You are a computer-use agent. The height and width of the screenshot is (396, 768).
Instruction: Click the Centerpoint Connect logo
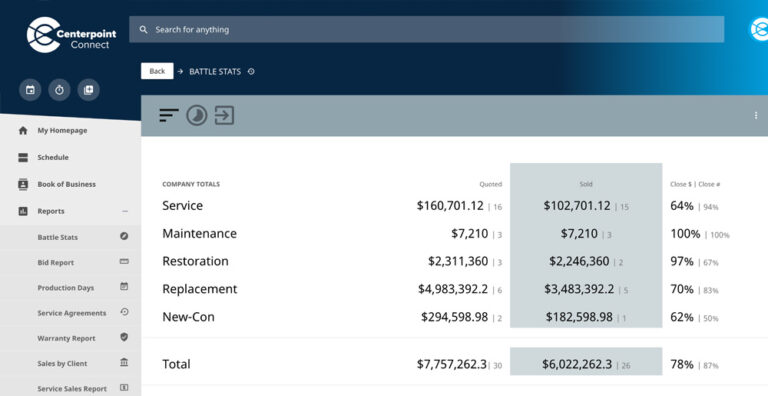[72, 35]
